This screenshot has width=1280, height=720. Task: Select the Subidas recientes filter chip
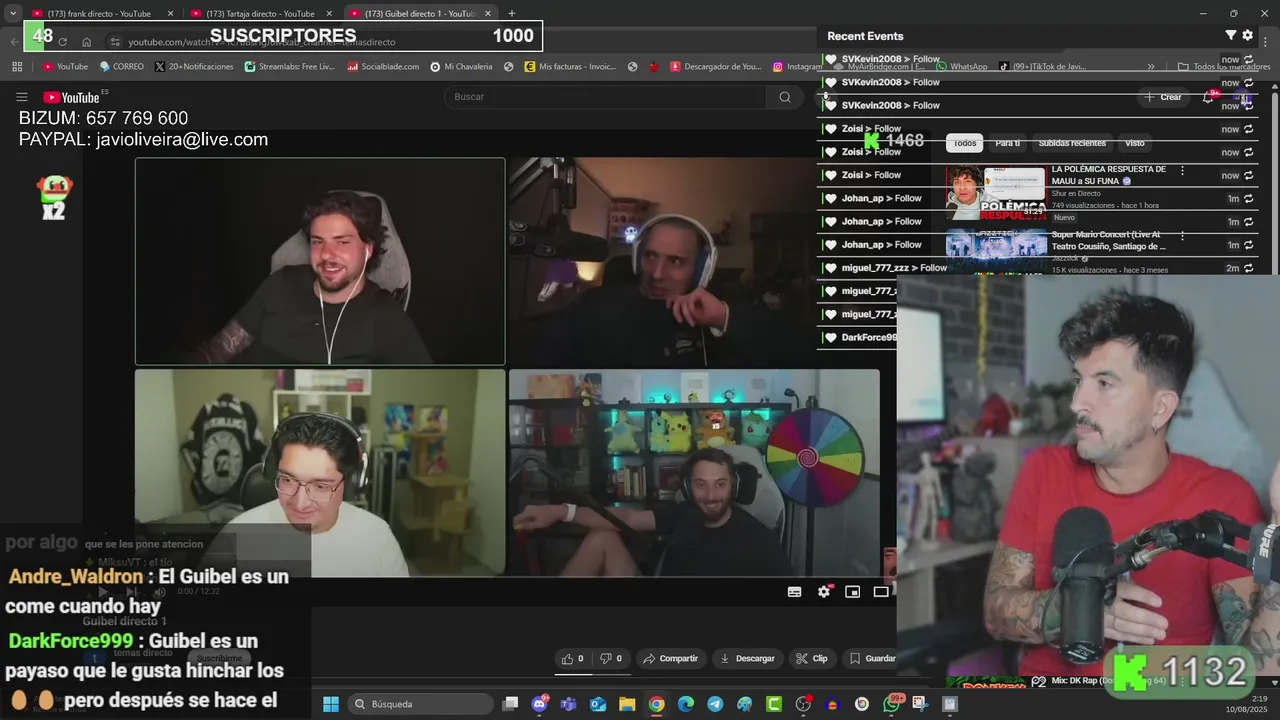coord(1072,143)
